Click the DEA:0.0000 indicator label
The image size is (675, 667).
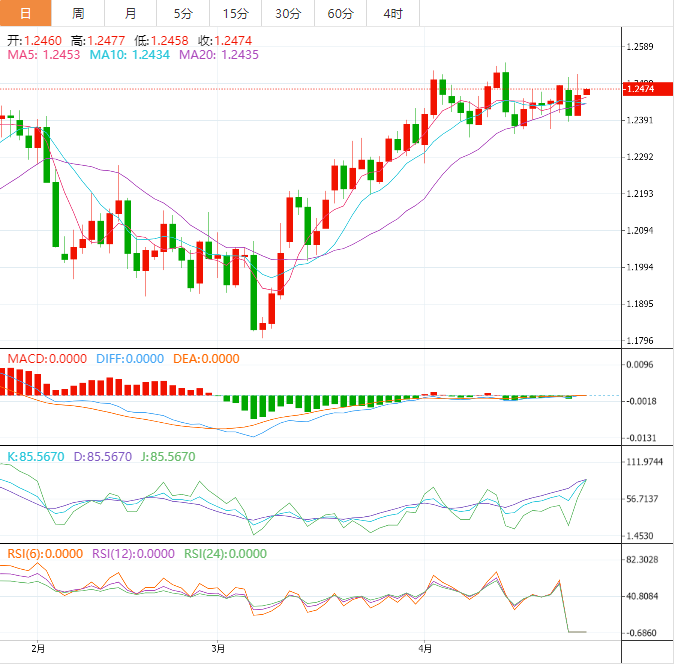pyautogui.click(x=206, y=359)
